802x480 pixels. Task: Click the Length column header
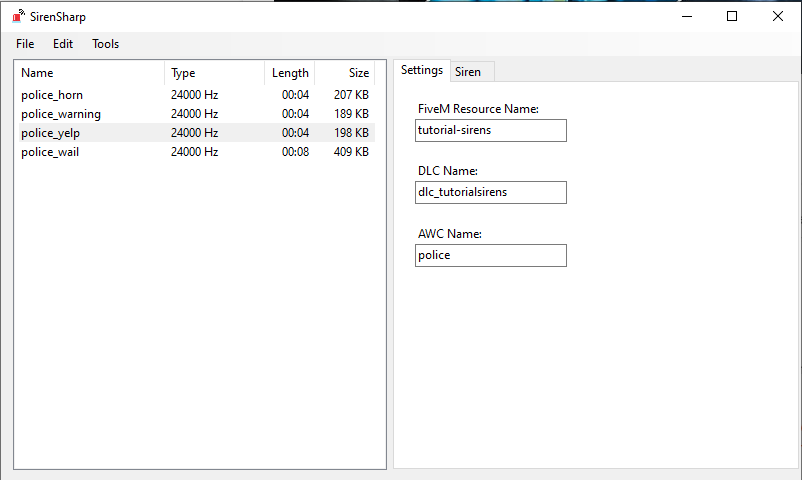click(290, 73)
